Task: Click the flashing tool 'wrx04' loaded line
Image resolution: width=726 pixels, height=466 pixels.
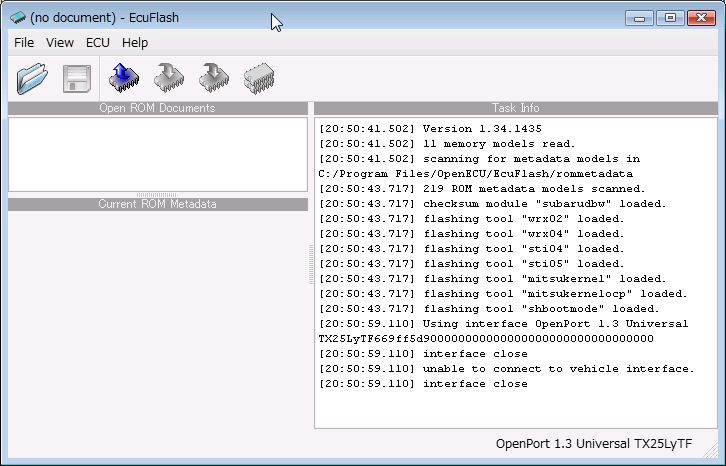Action: [x=472, y=234]
